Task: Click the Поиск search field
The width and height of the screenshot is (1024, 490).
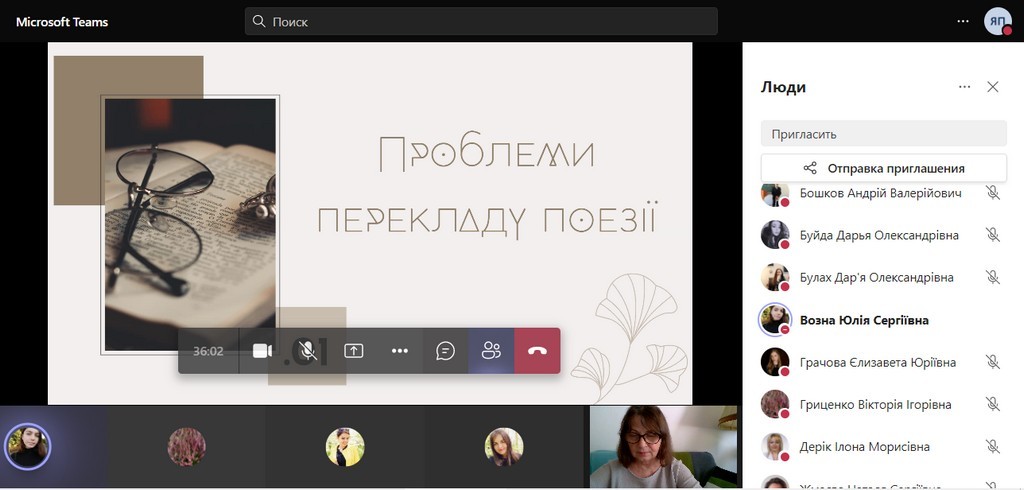Action: pyautogui.click(x=481, y=21)
